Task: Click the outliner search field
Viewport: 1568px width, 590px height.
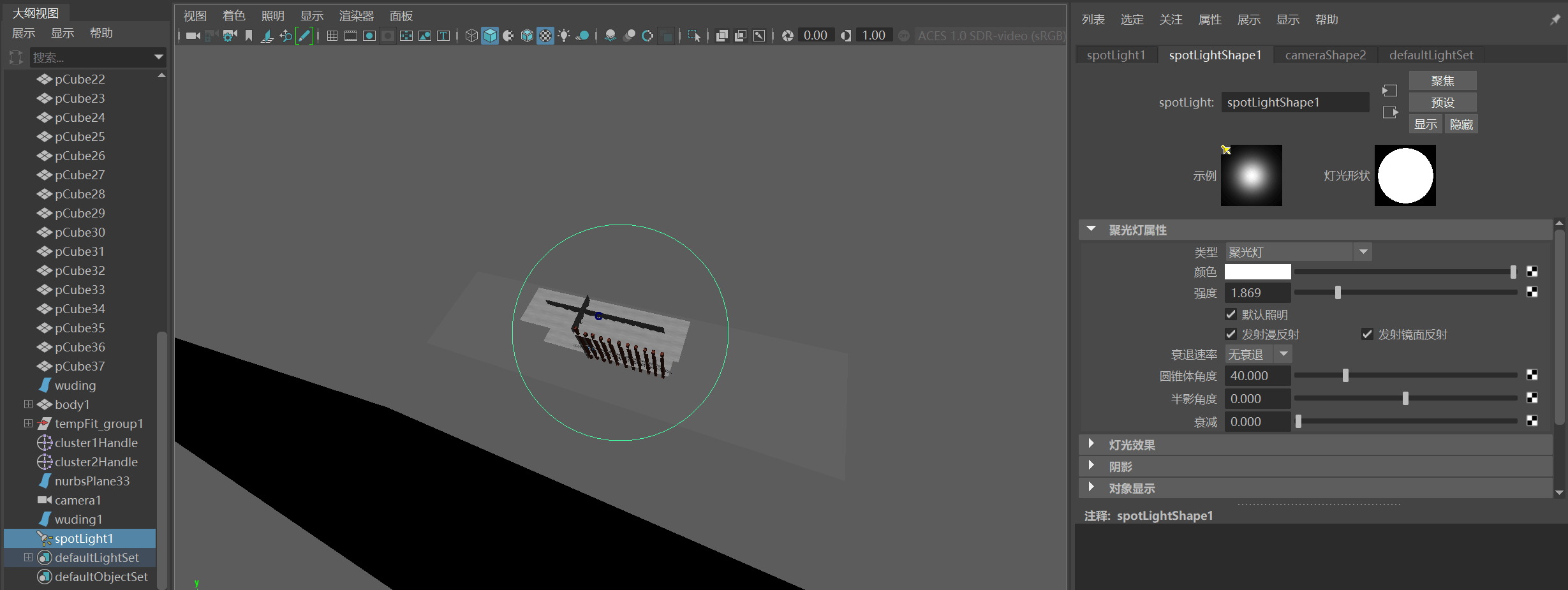Action: 91,57
